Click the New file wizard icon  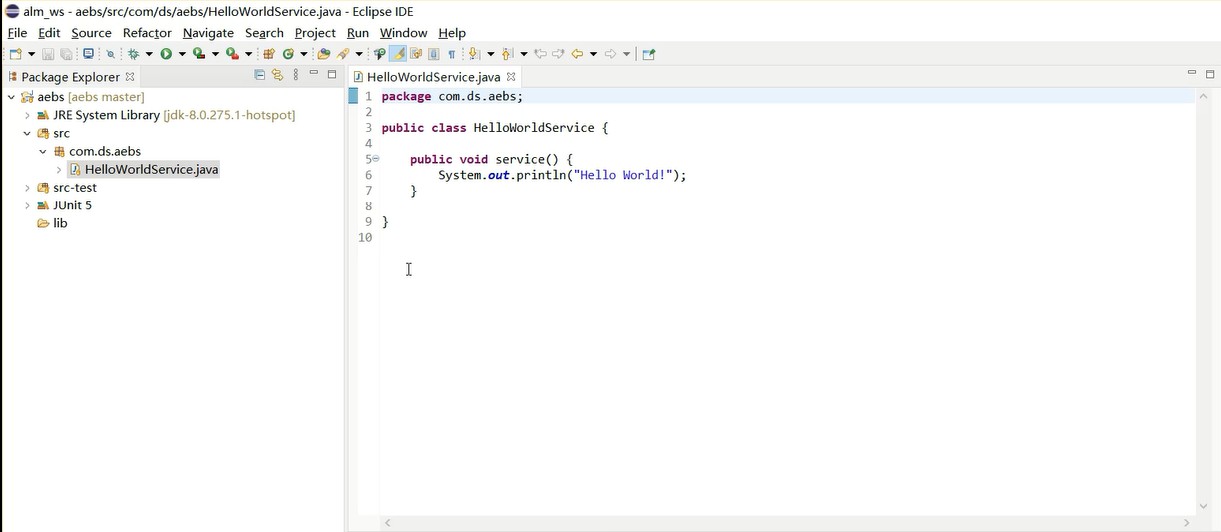[x=15, y=54]
